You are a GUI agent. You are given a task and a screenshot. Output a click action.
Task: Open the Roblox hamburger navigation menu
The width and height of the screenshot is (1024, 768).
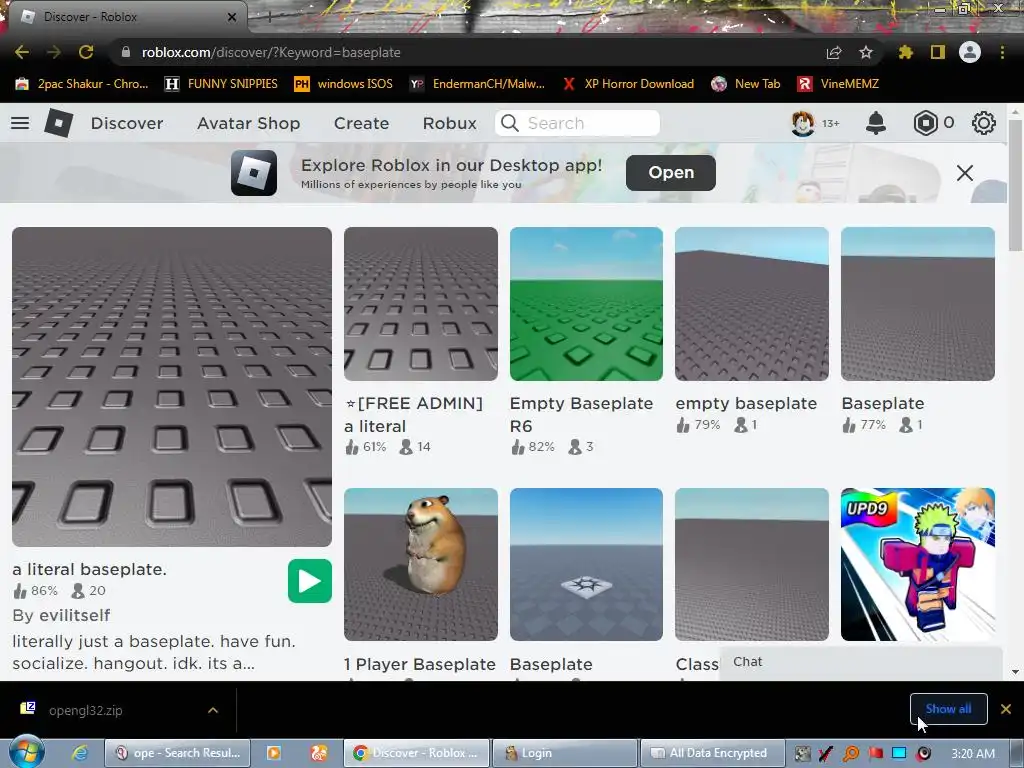pos(20,123)
